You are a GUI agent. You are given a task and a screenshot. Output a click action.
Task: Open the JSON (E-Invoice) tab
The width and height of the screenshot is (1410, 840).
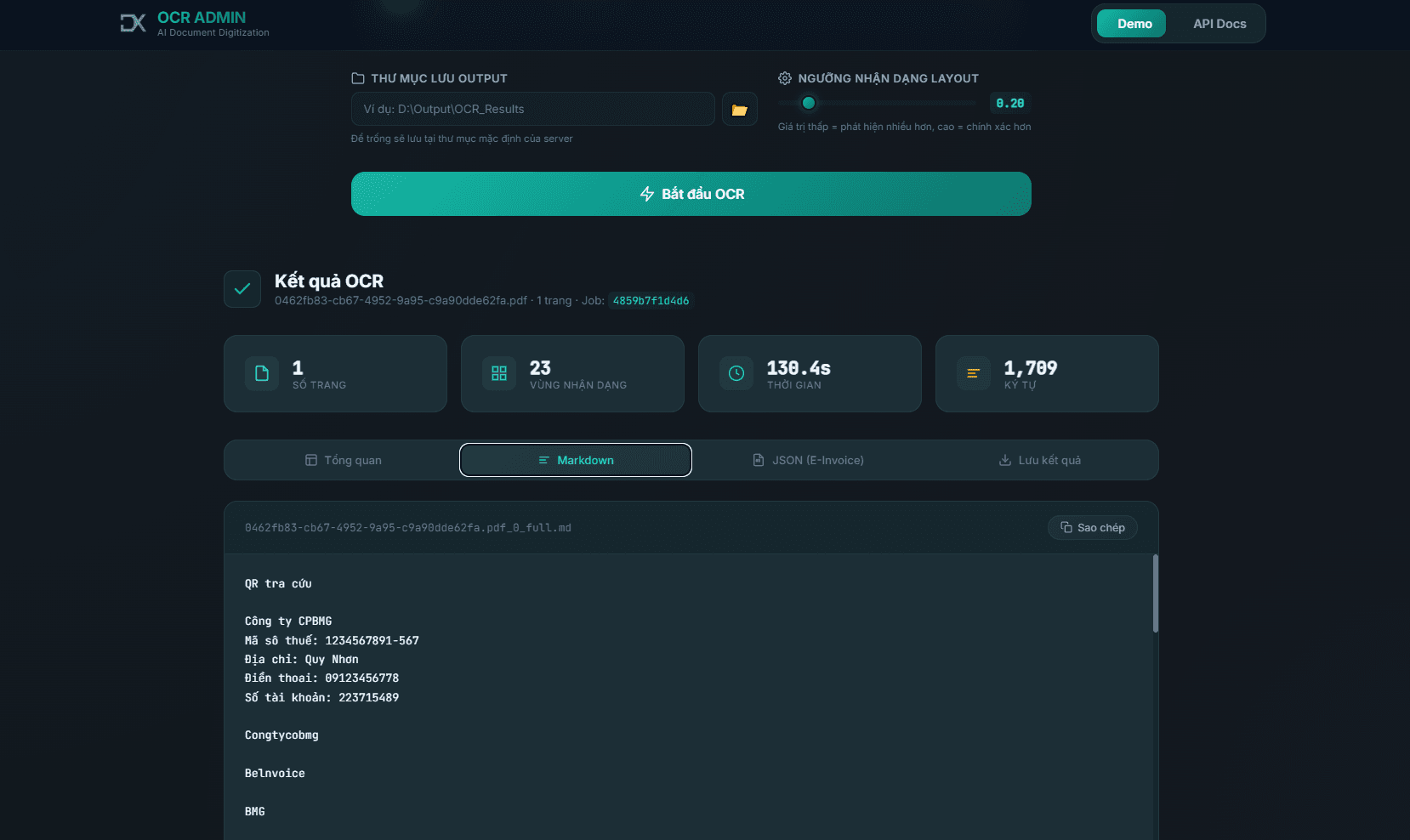point(808,460)
